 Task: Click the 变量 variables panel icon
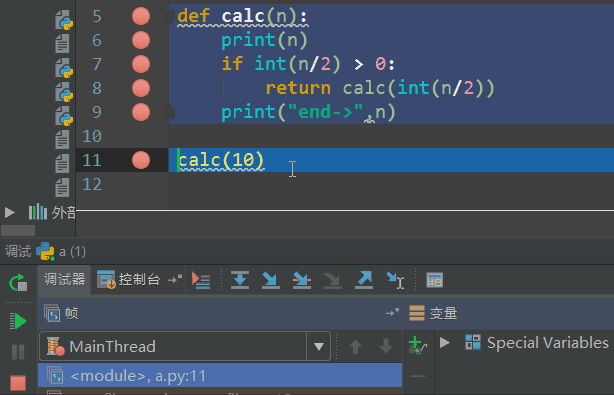point(417,313)
